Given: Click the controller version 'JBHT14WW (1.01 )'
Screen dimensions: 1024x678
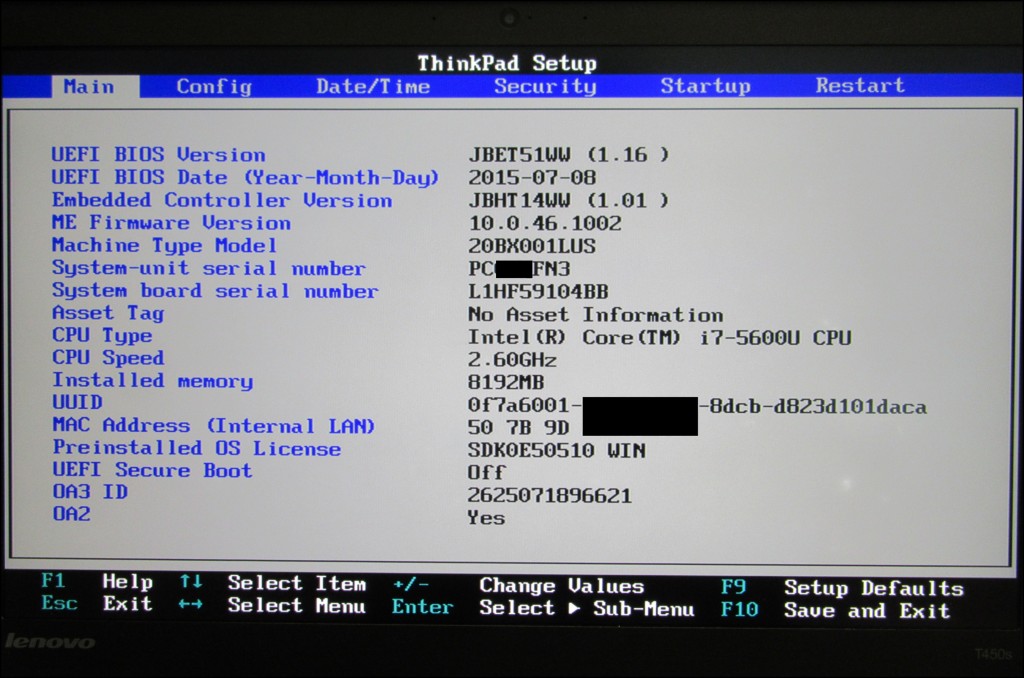Looking at the screenshot, I should 569,201.
